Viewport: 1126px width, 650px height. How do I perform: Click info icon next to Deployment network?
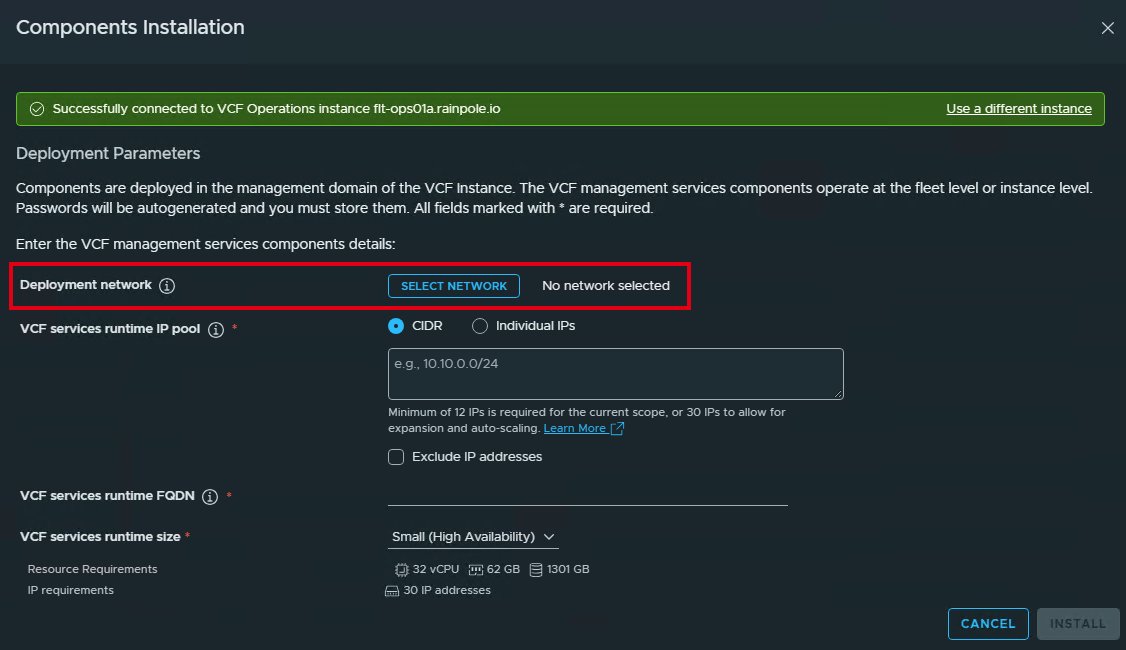[x=167, y=286]
